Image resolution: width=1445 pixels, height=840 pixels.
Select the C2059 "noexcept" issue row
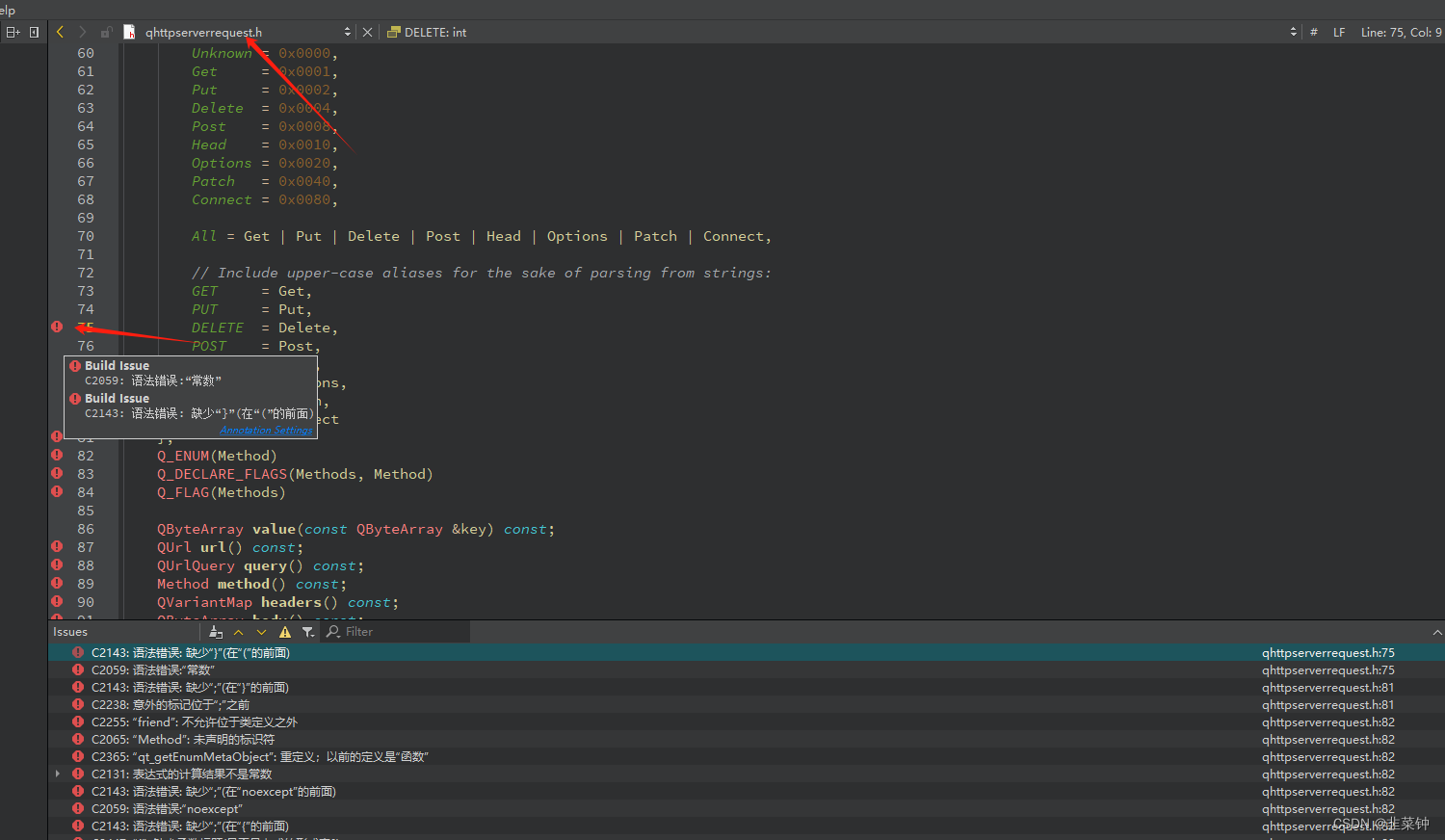pos(747,808)
